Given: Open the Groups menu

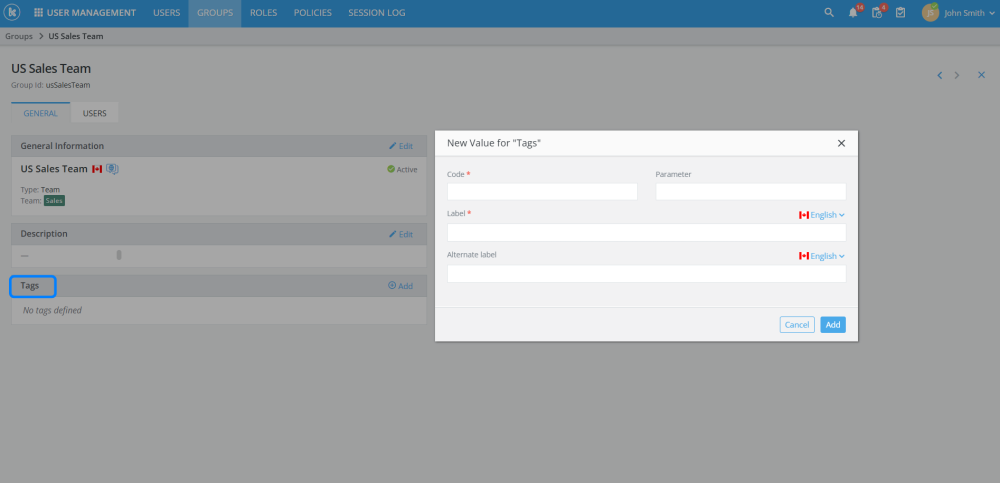Looking at the screenshot, I should pos(215,13).
